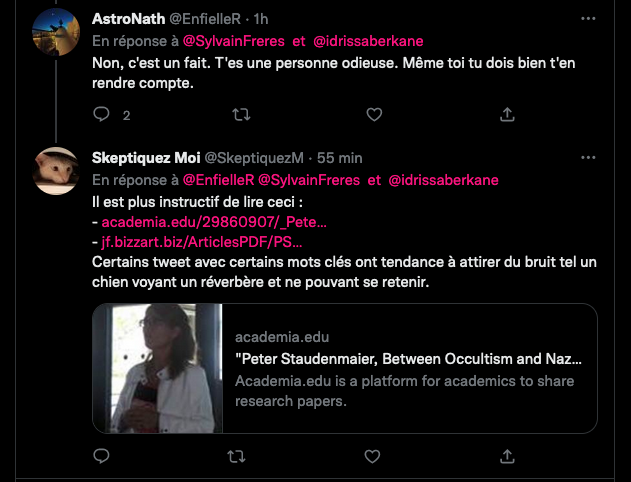Screen dimensions: 631x482
Task: Open more options on Skeptiquez Moi's tweet
Action: [587, 158]
